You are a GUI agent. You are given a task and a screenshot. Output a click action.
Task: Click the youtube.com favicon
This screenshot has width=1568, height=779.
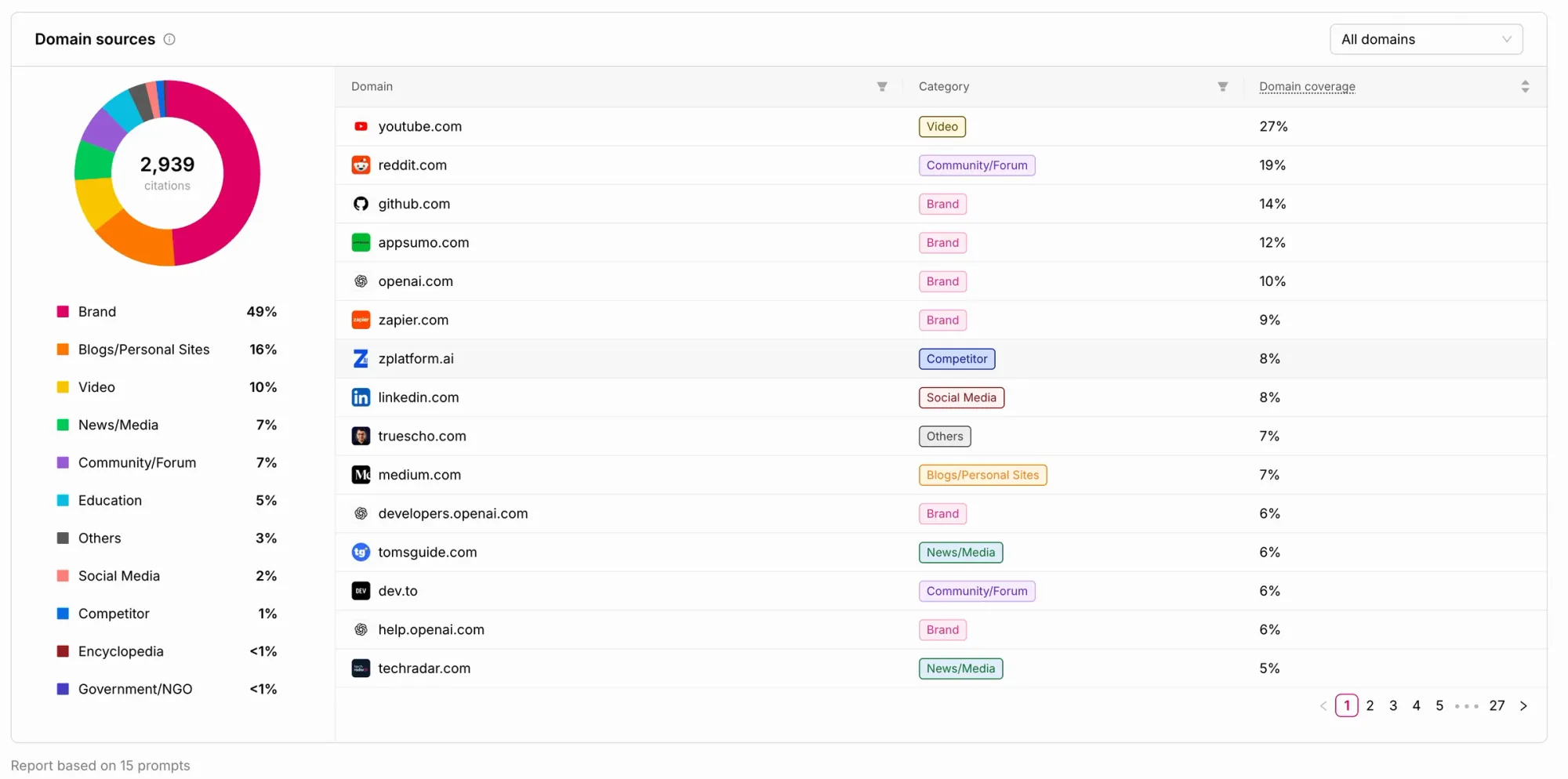(x=361, y=126)
